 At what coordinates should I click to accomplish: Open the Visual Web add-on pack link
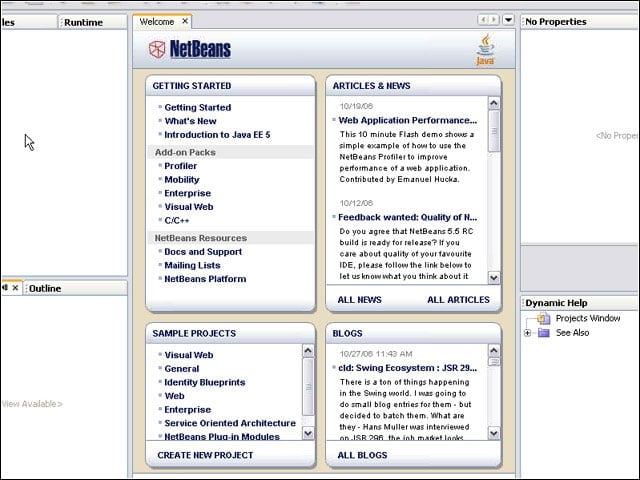pyautogui.click(x=189, y=207)
